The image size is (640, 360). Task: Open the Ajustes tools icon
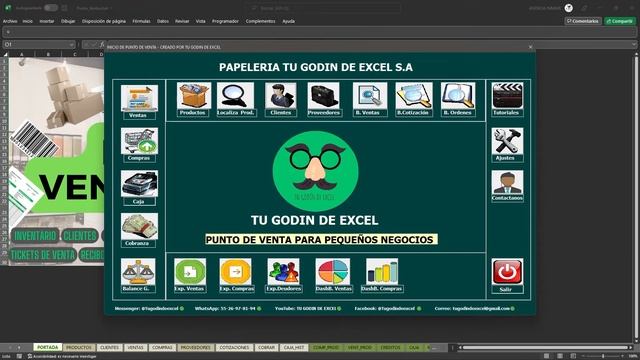[507, 141]
